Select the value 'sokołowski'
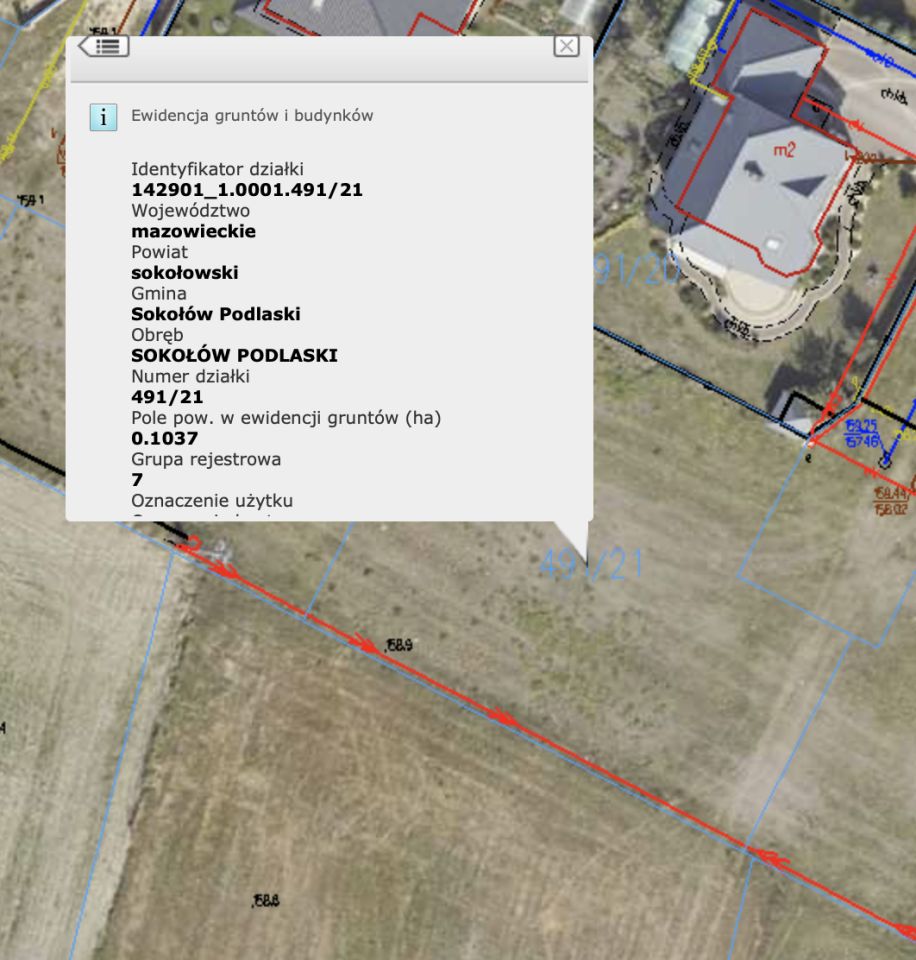The width and height of the screenshot is (916, 960). [x=185, y=272]
